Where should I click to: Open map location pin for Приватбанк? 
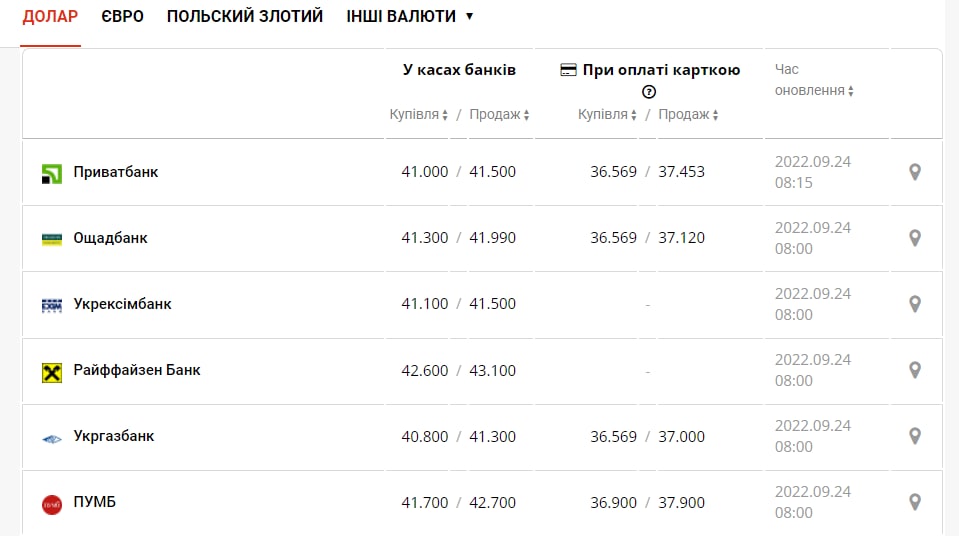coord(915,172)
